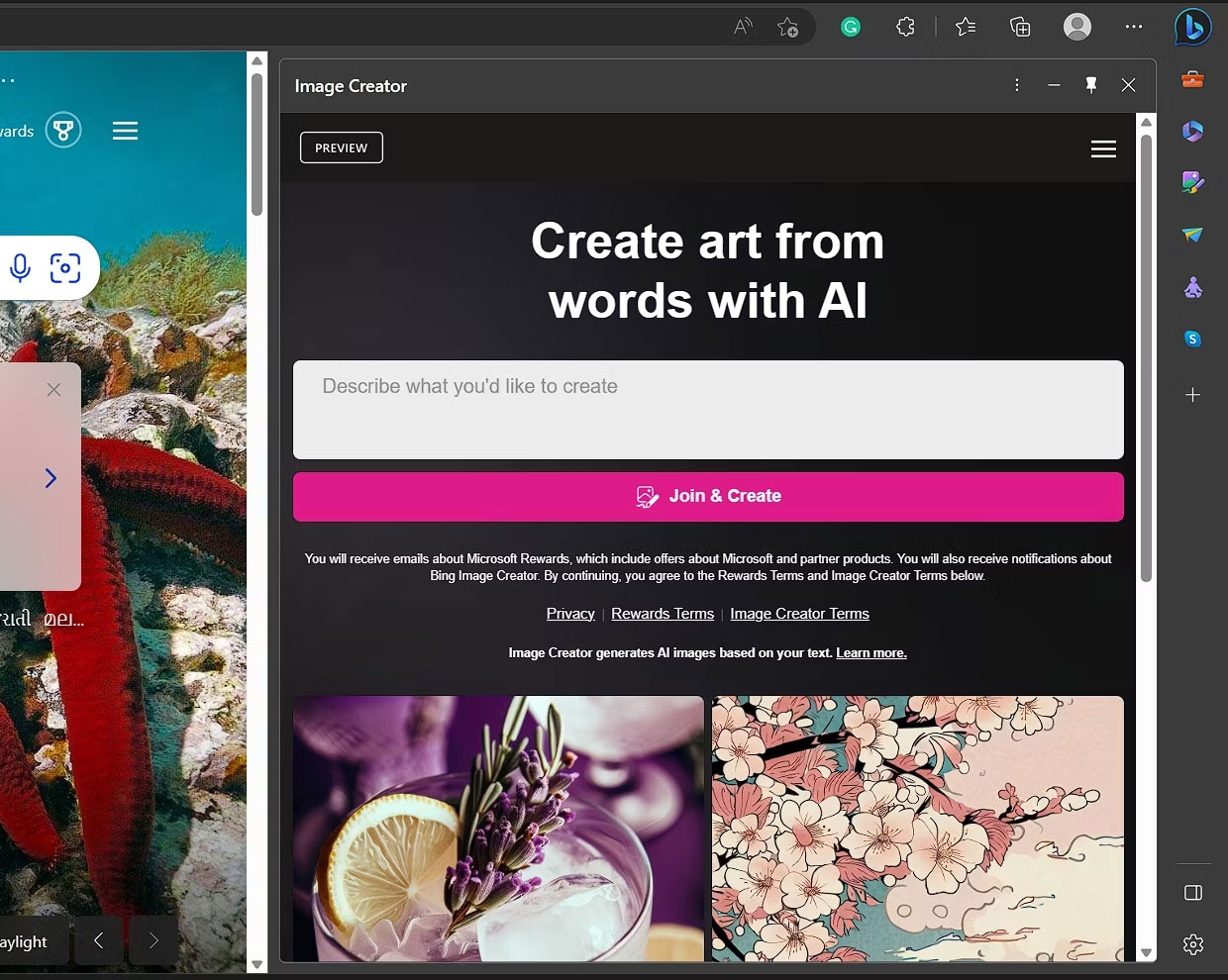Click the PREVIEW badge button
1228x980 pixels.
tap(342, 147)
